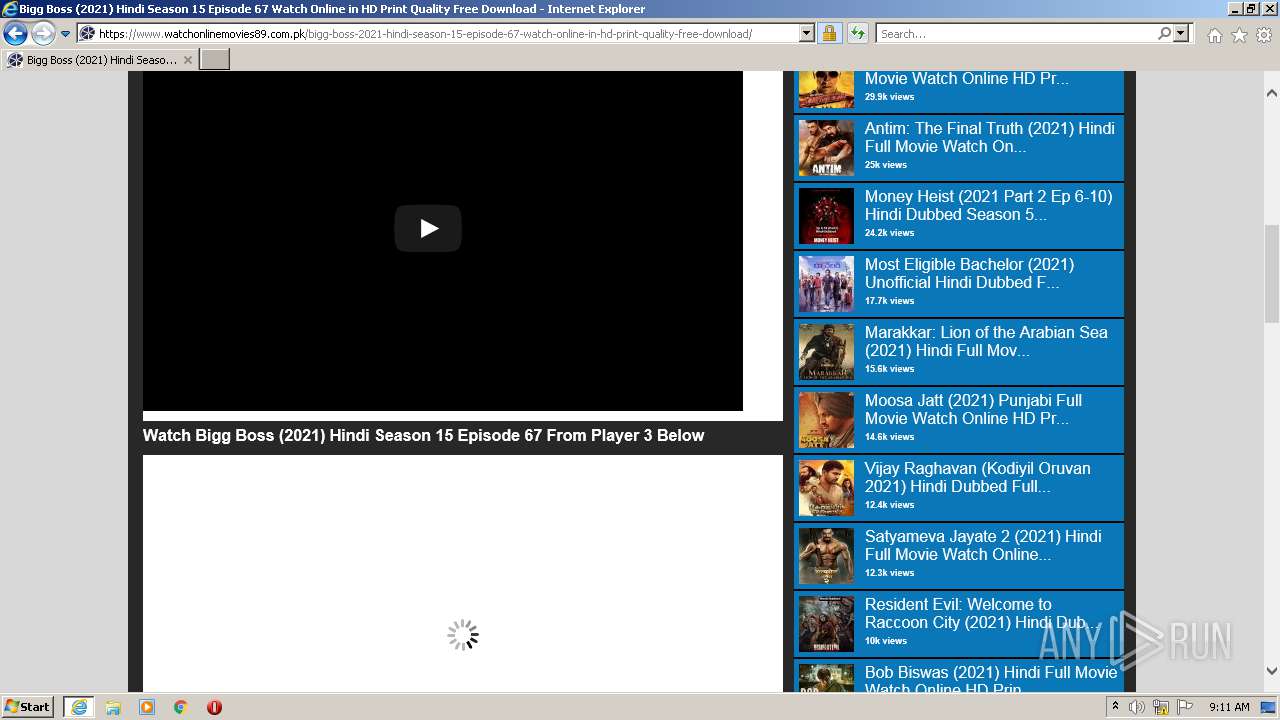Click the 29.9k views text
Screen dimensions: 1280x720
pyautogui.click(x=889, y=97)
